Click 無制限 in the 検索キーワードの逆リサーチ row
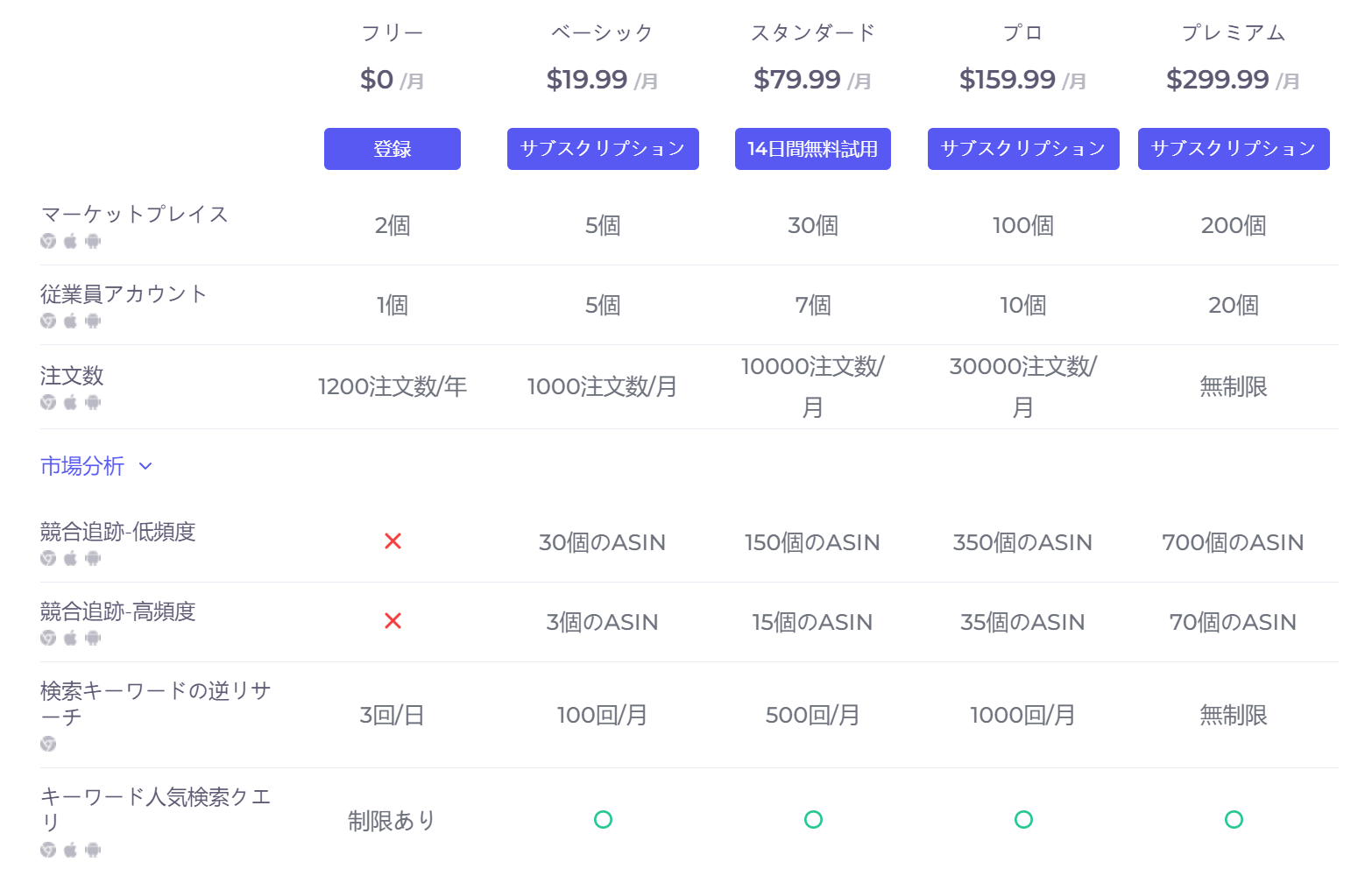The image size is (1372, 869). pos(1234,715)
